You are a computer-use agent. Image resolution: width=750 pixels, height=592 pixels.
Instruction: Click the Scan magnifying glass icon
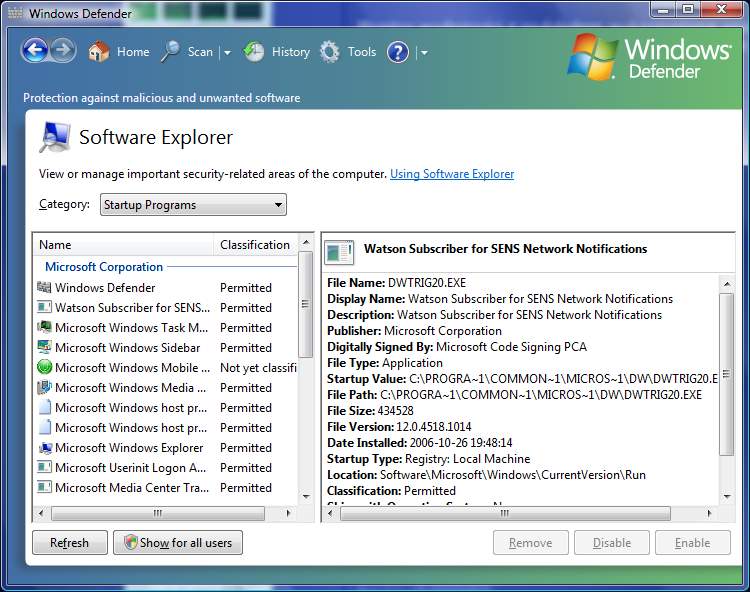click(170, 52)
